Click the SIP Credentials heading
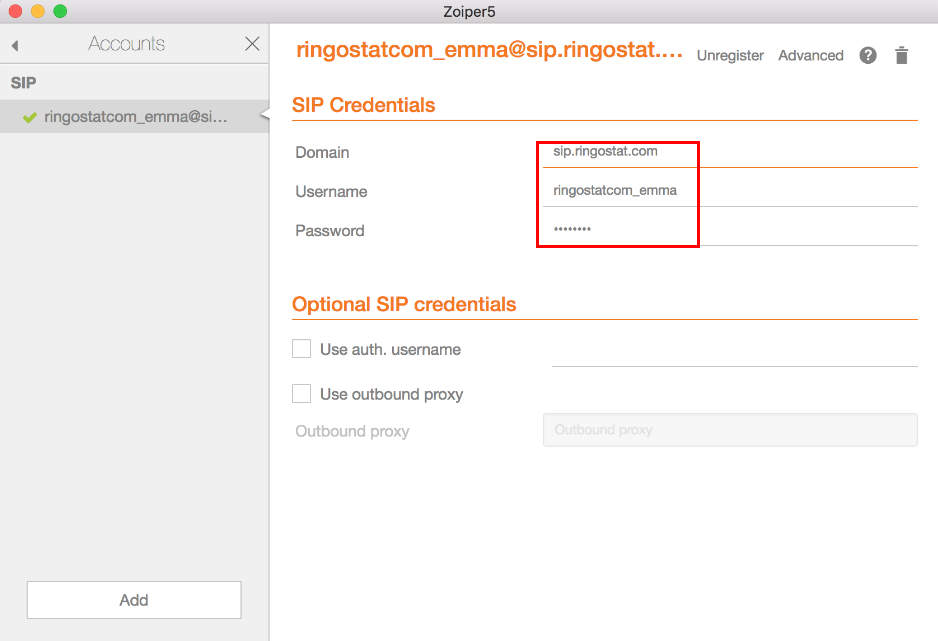This screenshot has height=641, width=938. 363,105
